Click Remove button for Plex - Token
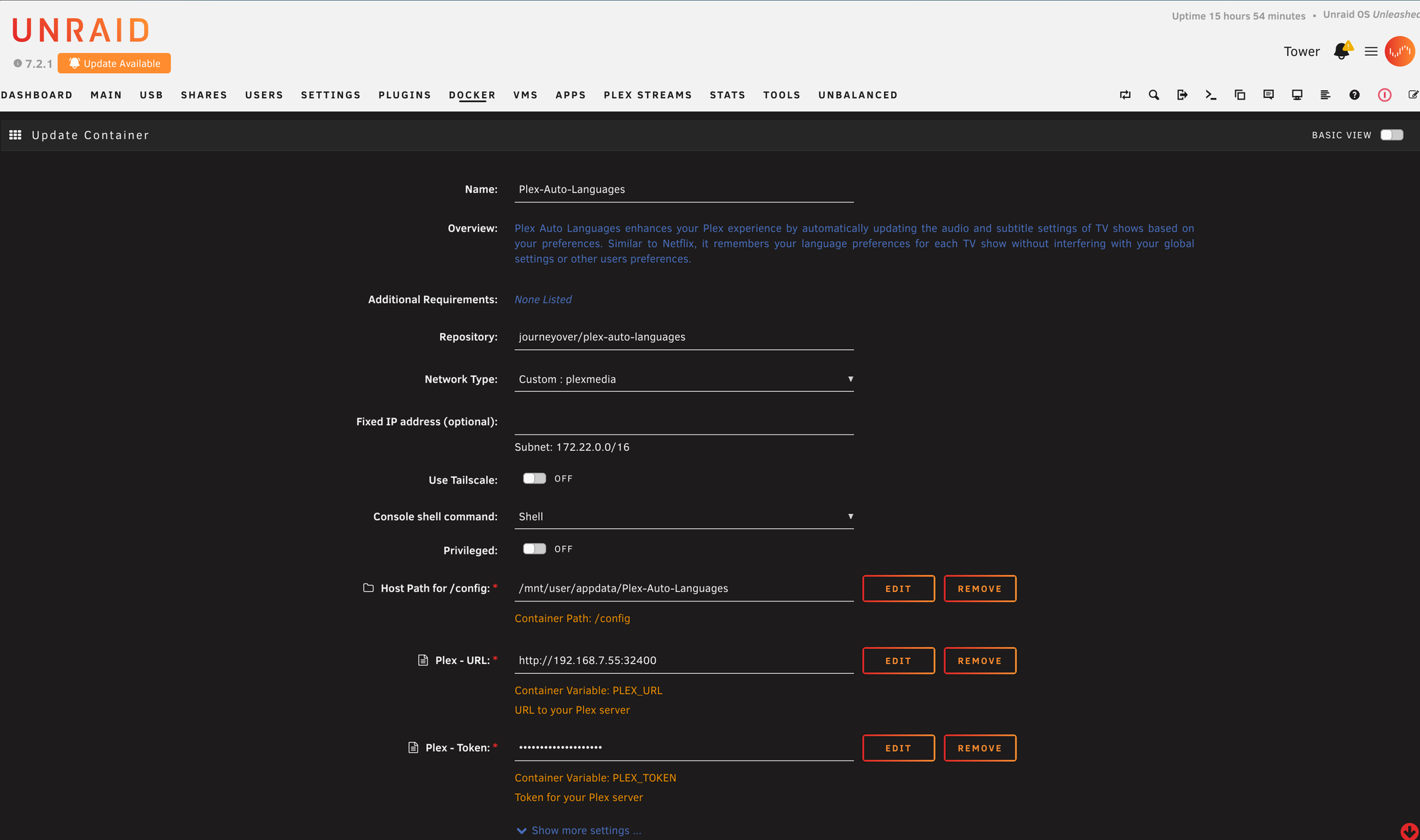Screen dimensions: 1420x840 coord(979,748)
